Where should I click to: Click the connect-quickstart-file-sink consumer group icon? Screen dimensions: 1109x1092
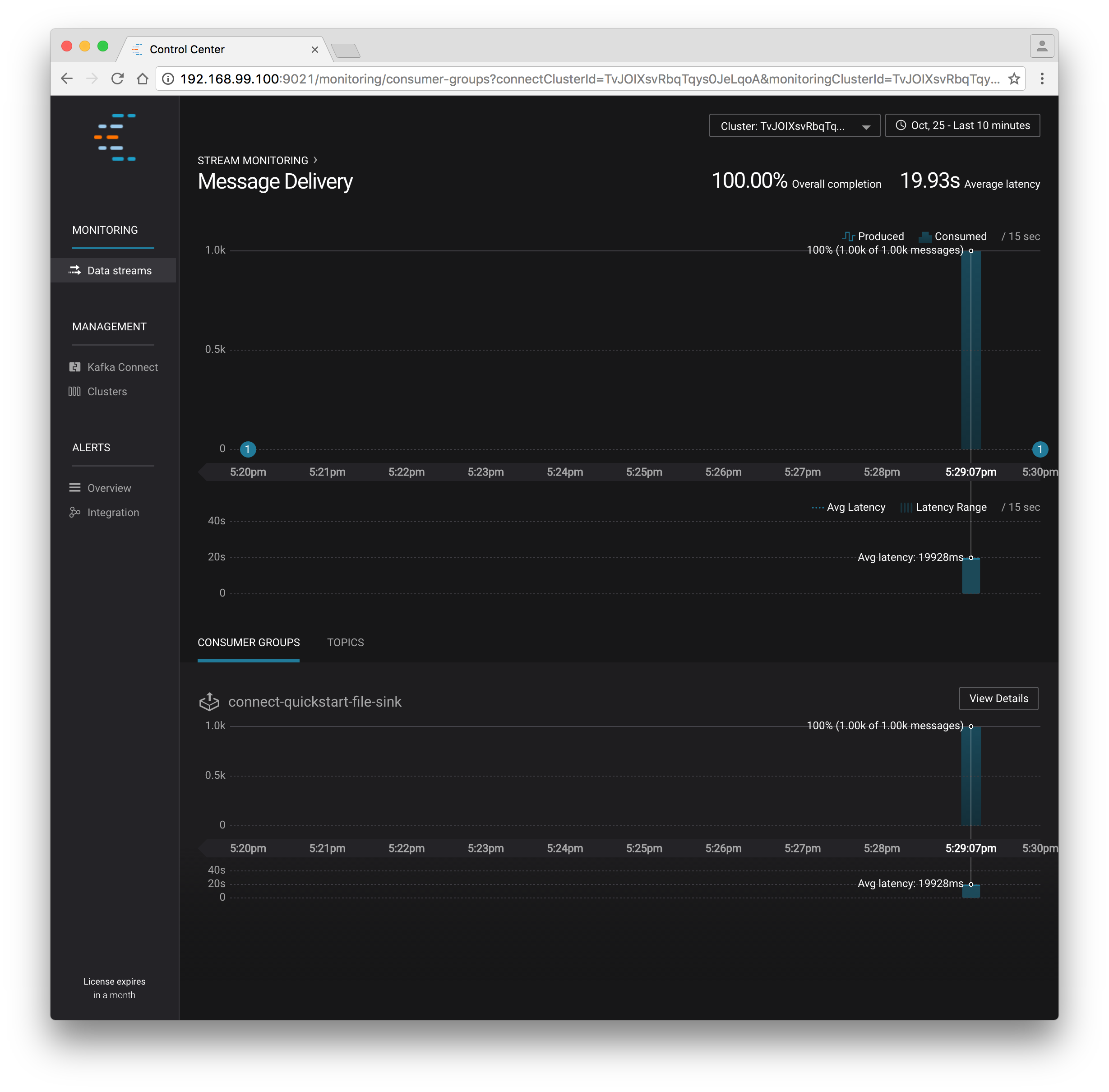[209, 701]
